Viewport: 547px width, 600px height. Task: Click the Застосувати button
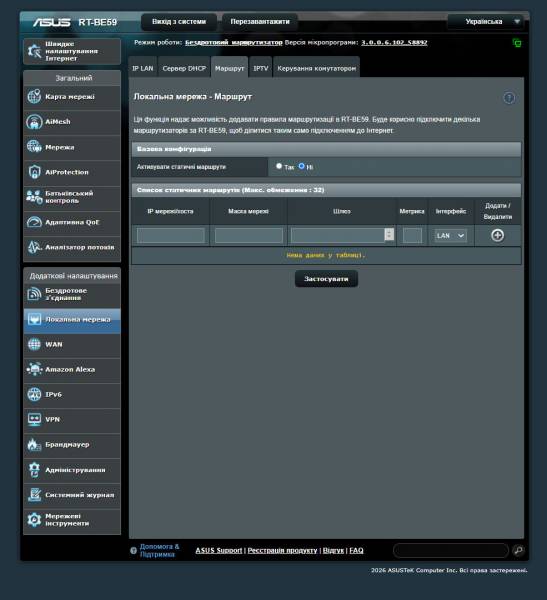pyautogui.click(x=326, y=279)
